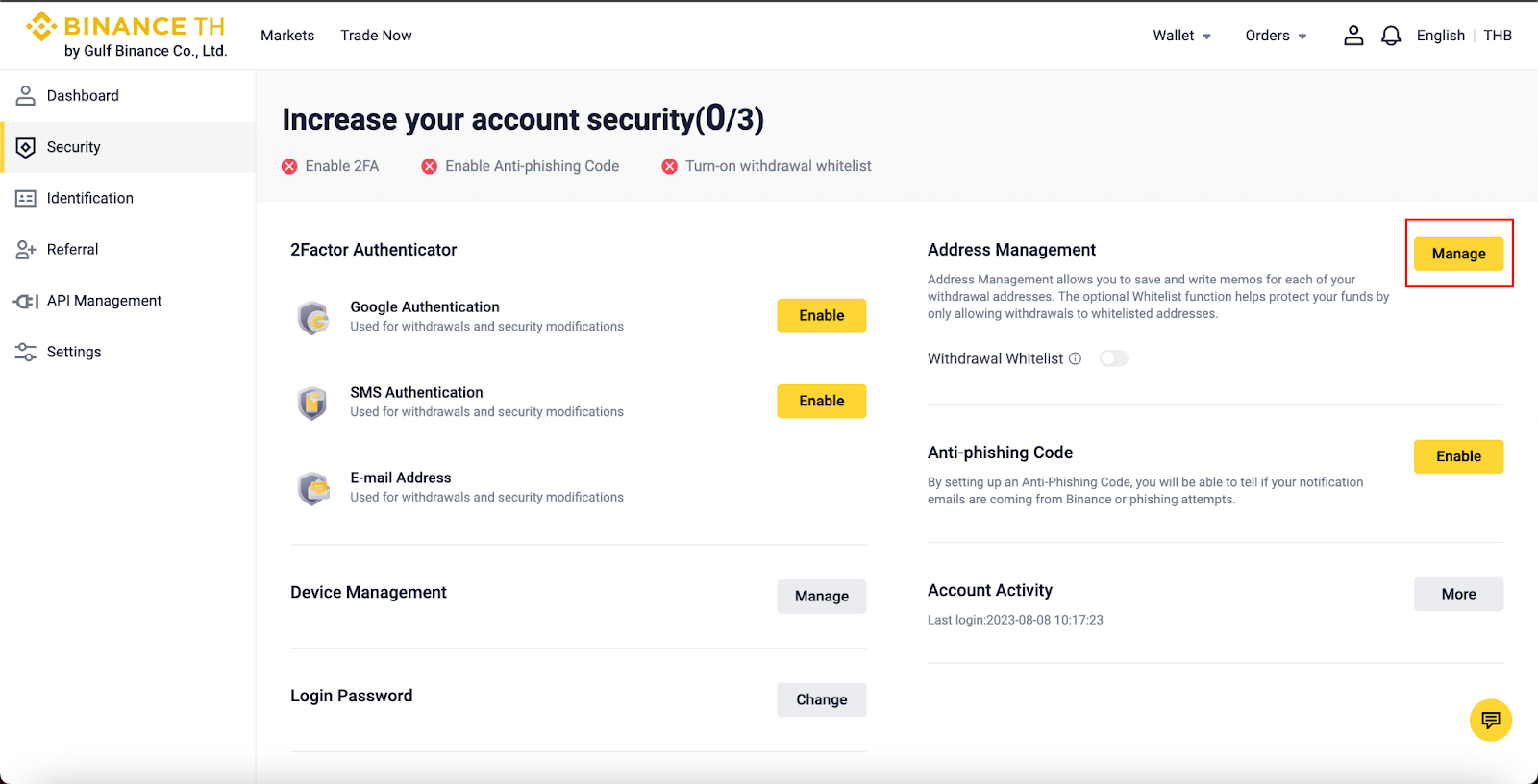1538x784 pixels.
Task: Click the Withdrawal Whitelist info icon
Action: pyautogui.click(x=1076, y=358)
